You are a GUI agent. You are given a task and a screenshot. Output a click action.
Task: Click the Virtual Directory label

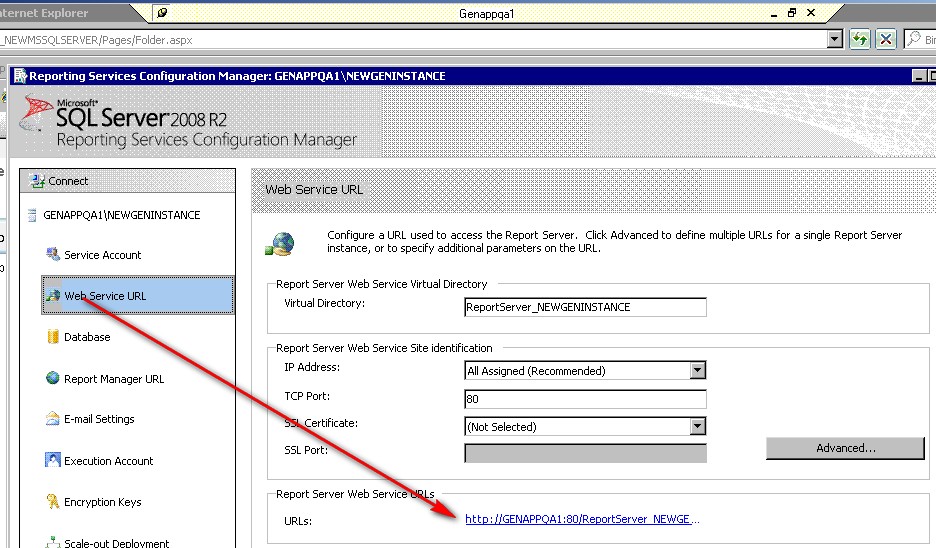pos(325,303)
